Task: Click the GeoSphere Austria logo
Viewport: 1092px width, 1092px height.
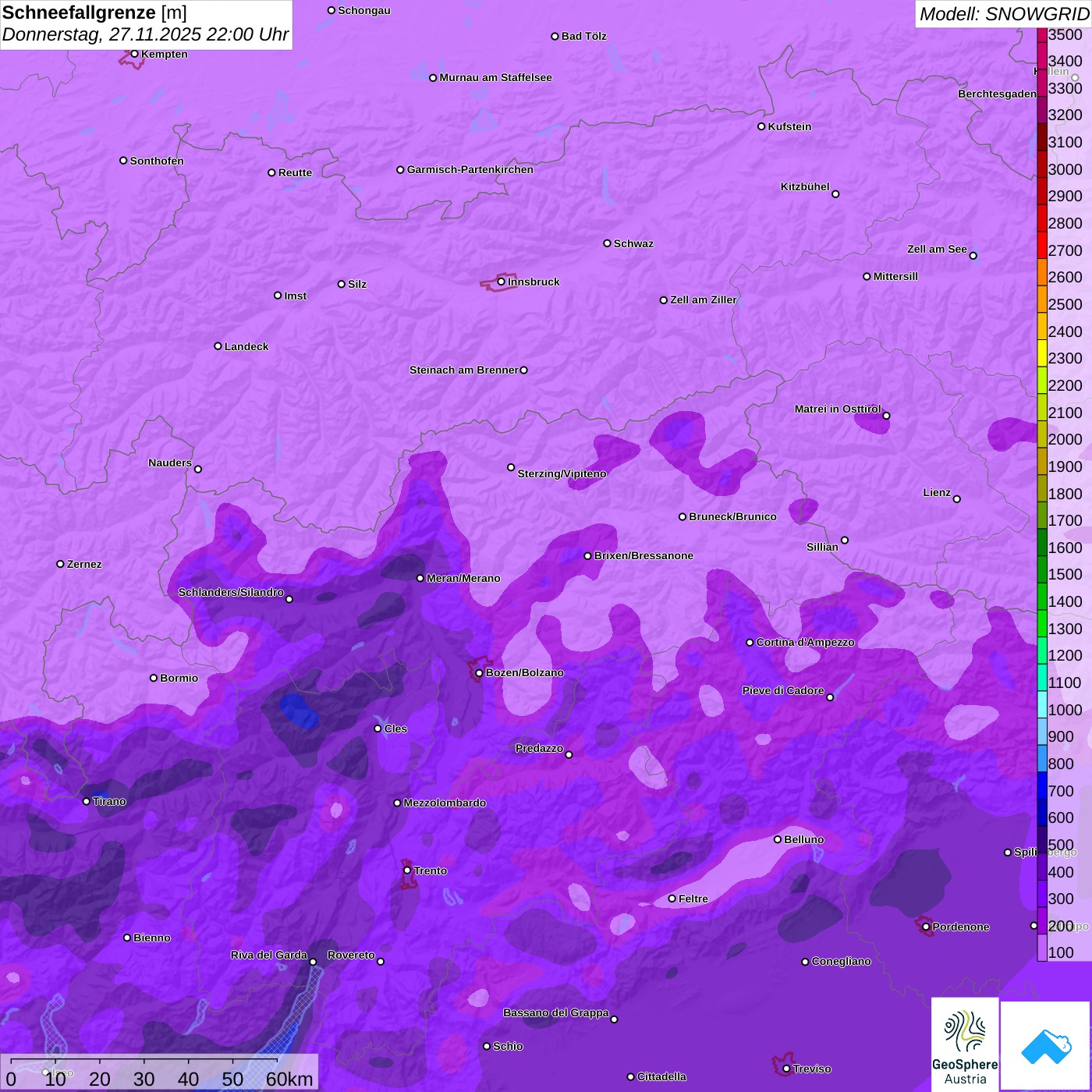Action: [965, 1044]
